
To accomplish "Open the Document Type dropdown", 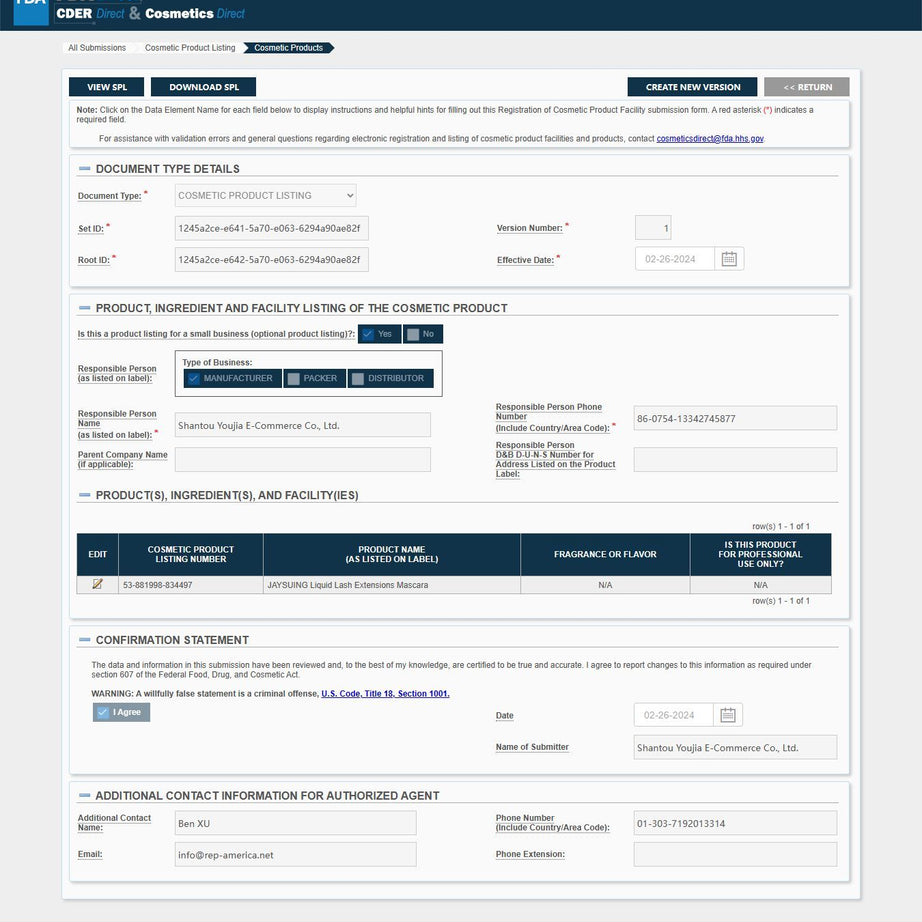I will coord(265,196).
